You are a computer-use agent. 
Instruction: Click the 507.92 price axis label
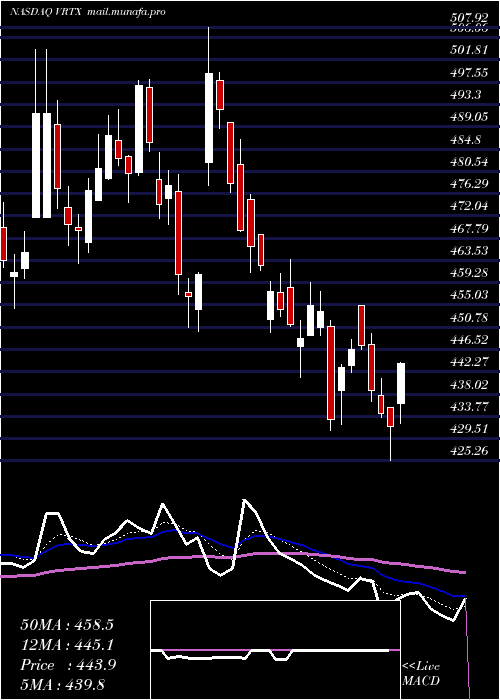[469, 18]
